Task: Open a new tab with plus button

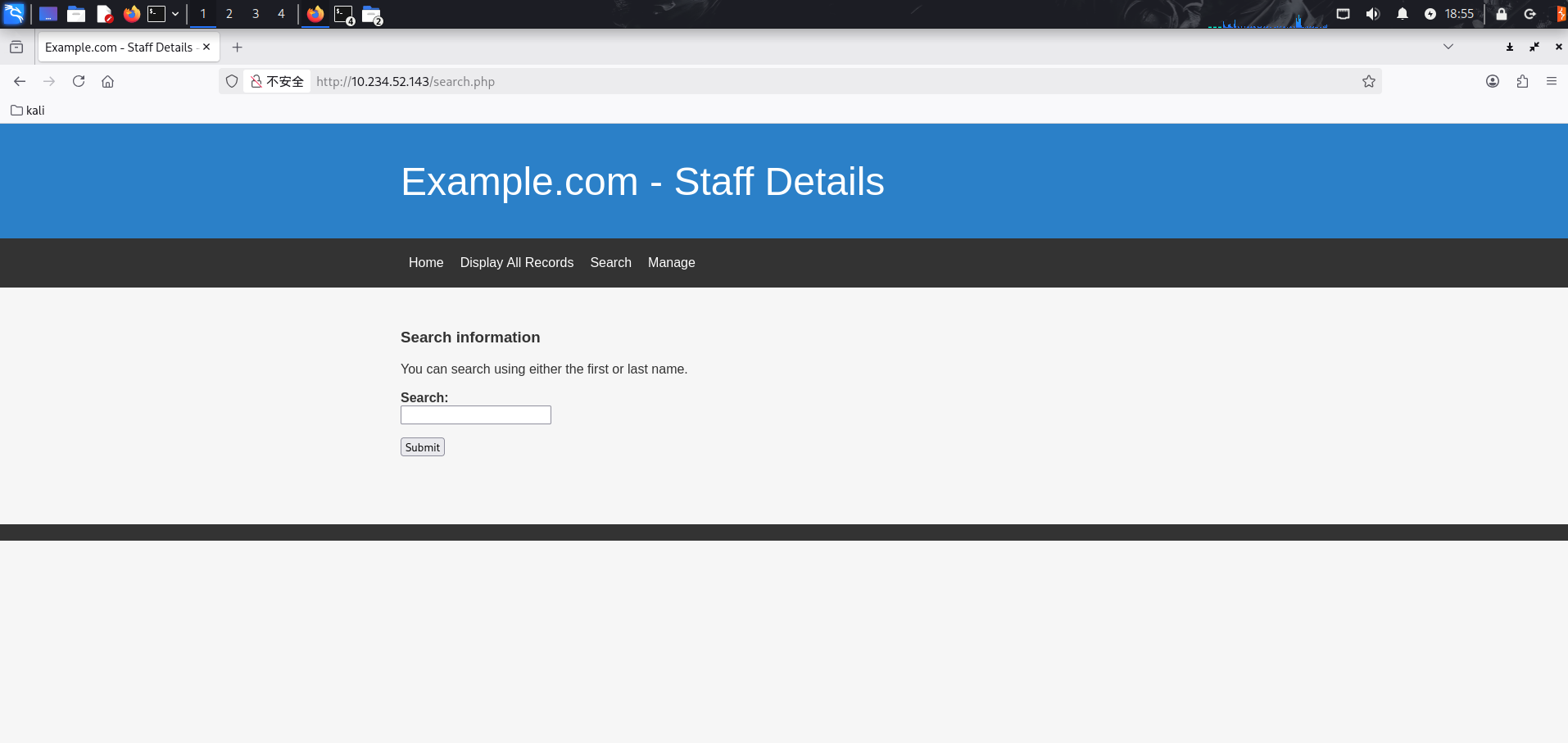Action: [x=237, y=48]
